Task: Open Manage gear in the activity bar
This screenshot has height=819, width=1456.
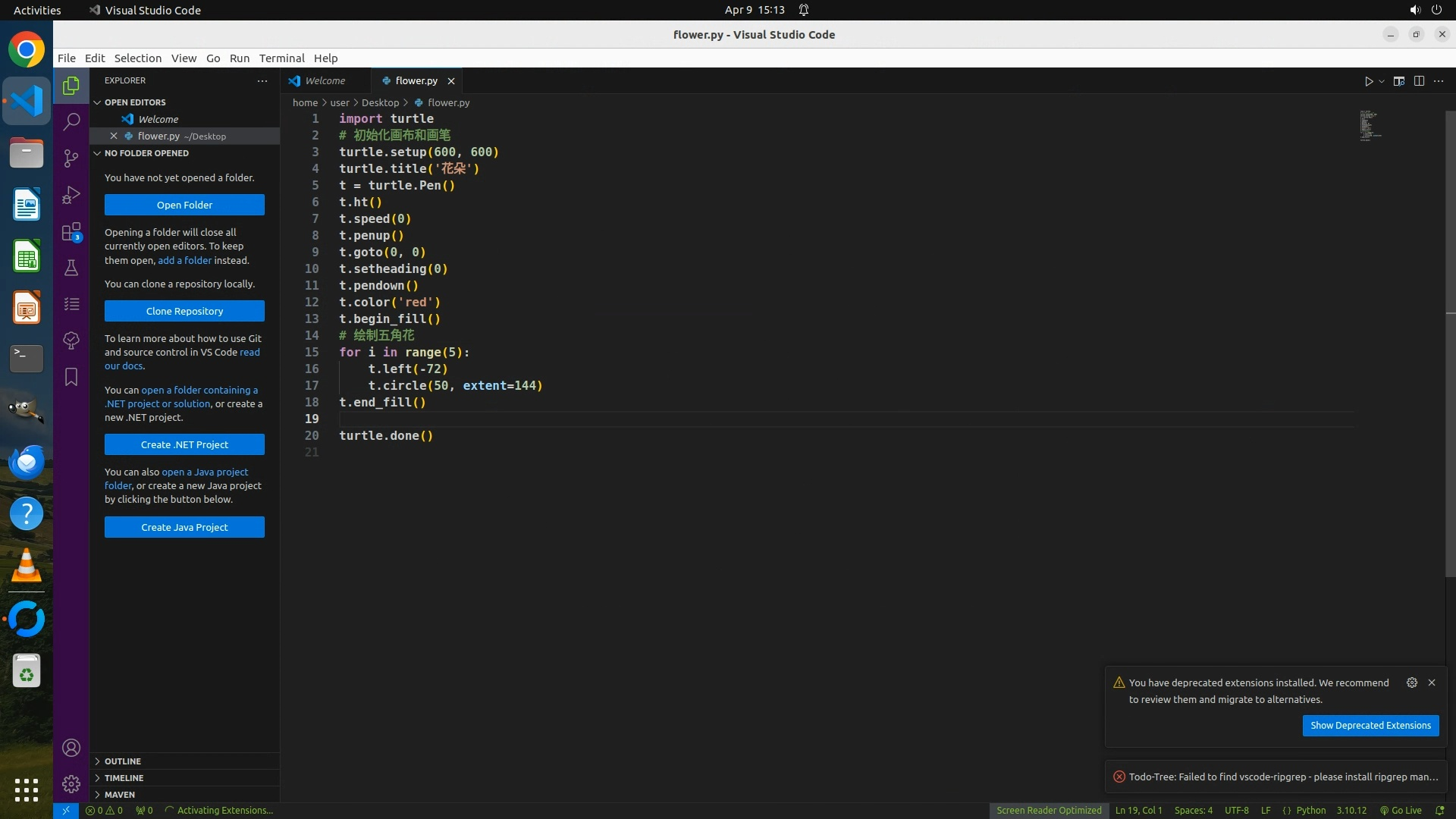Action: (71, 783)
